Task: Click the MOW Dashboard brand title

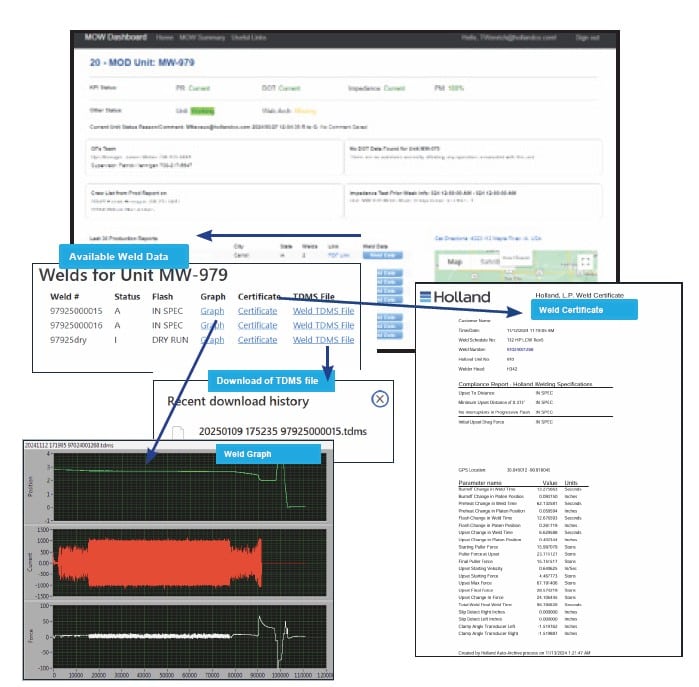Action: 114,37
